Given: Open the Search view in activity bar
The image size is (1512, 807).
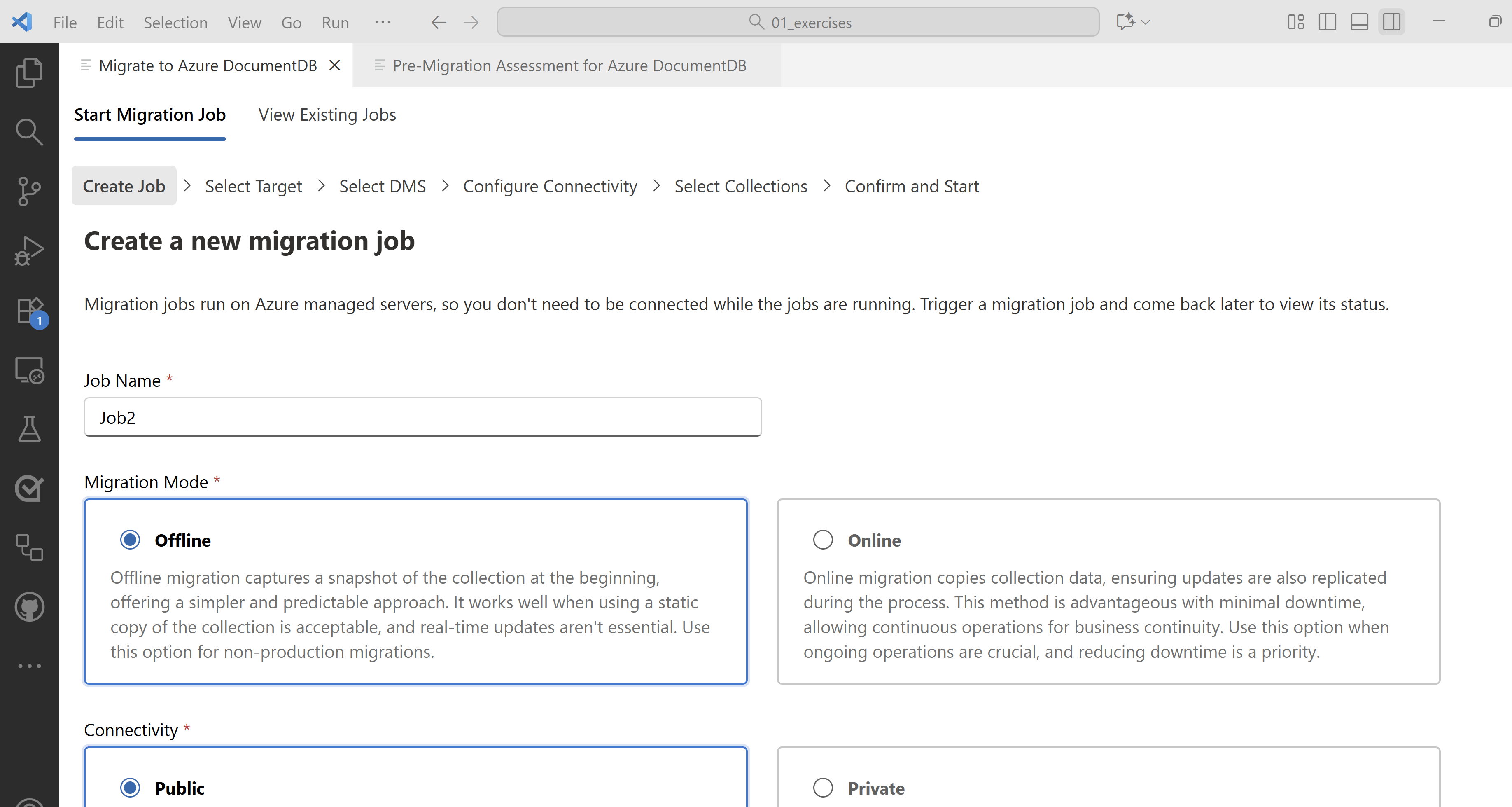Looking at the screenshot, I should tap(29, 132).
